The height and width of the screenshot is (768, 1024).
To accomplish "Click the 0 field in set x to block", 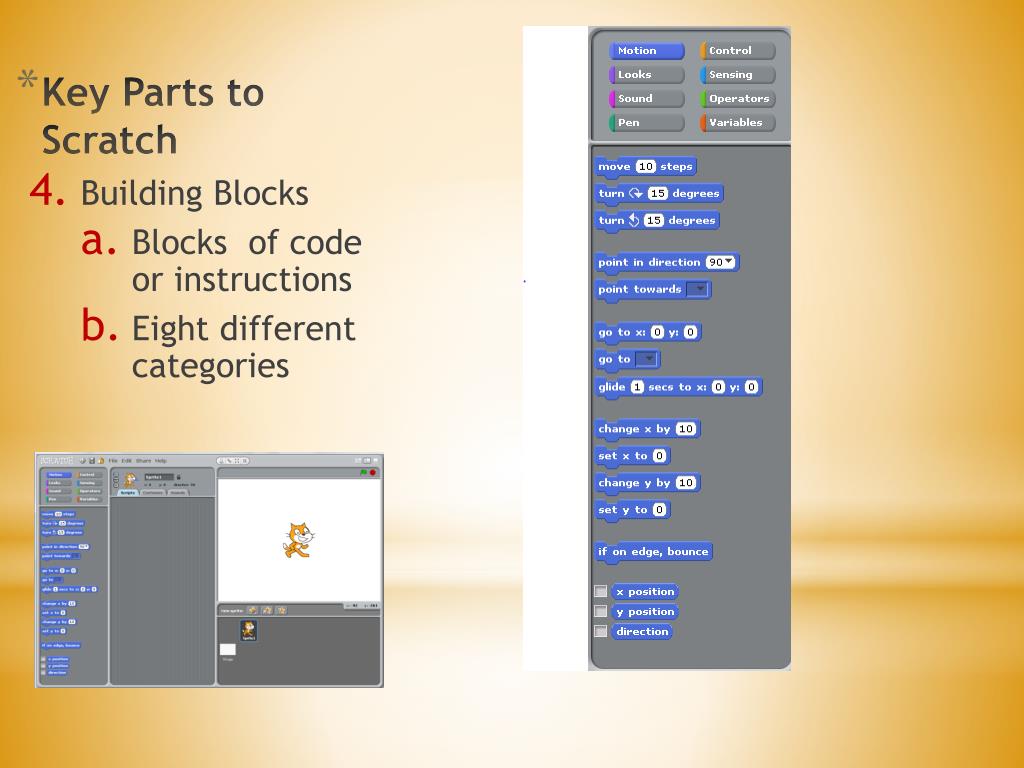I will [x=659, y=456].
